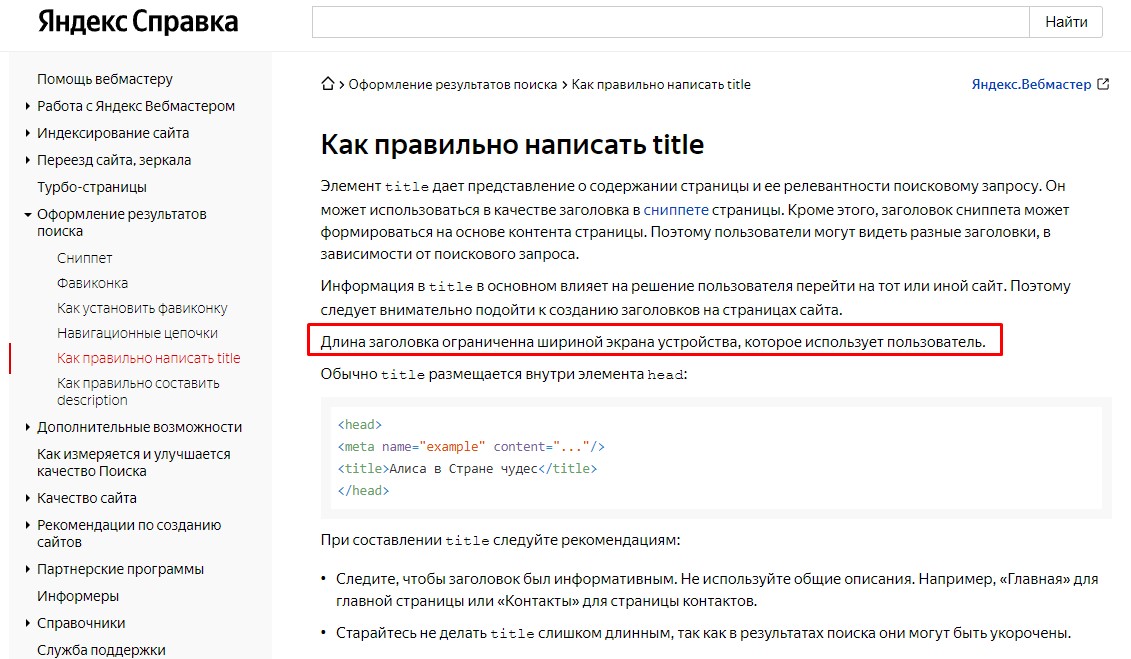Open the Сниппет sidebar item

coord(84,258)
